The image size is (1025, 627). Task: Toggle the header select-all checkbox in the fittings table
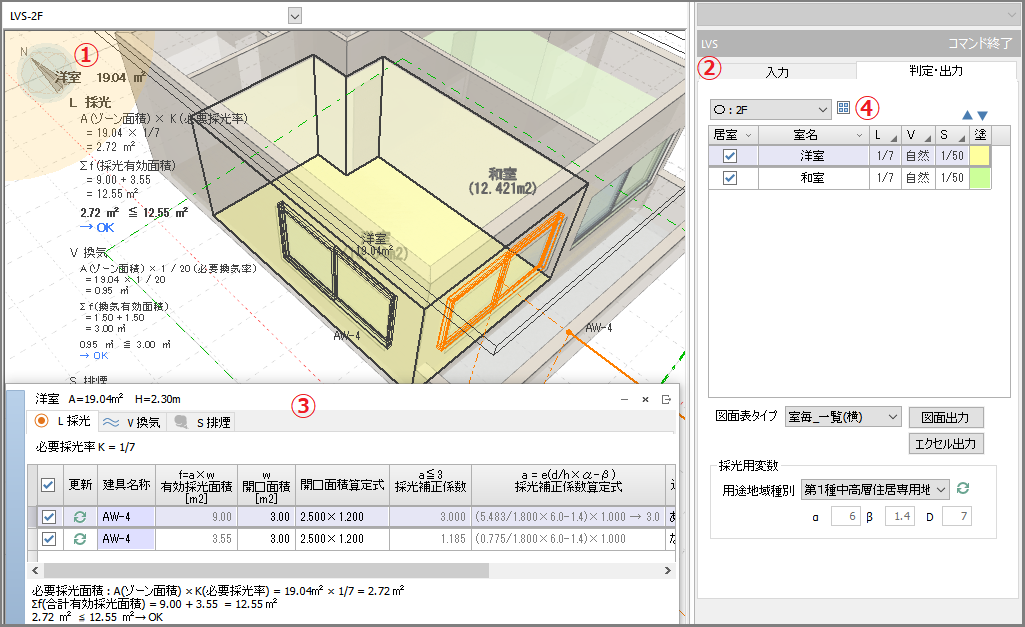[47, 485]
